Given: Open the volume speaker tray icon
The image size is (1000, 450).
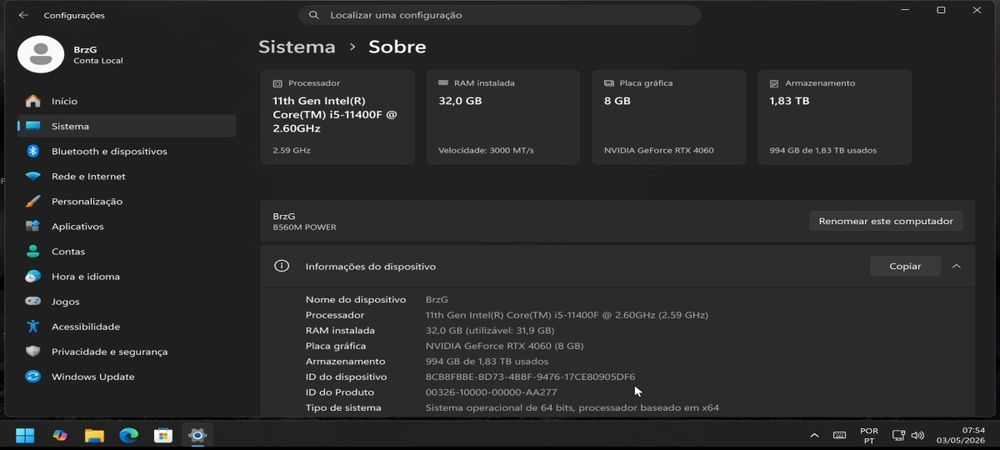Looking at the screenshot, I should click(918, 436).
